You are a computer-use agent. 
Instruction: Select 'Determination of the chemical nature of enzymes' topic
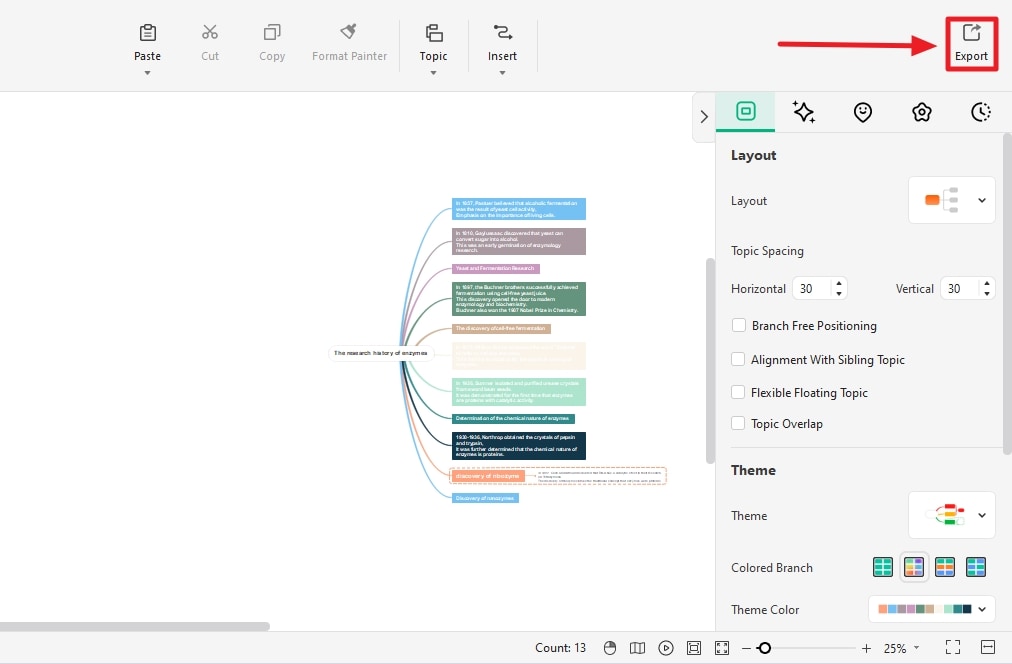[x=513, y=418]
